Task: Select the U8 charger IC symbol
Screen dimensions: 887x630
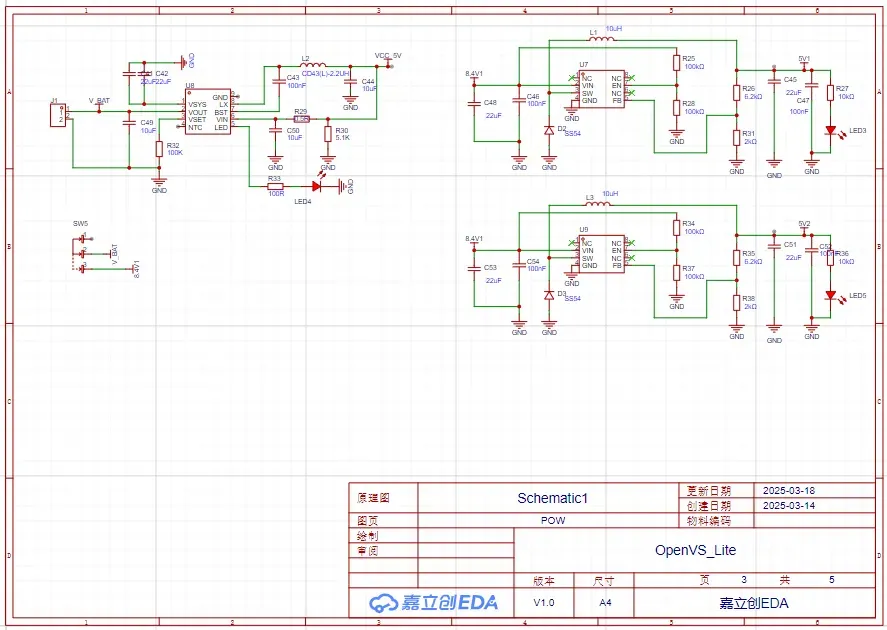Action: [x=208, y=112]
